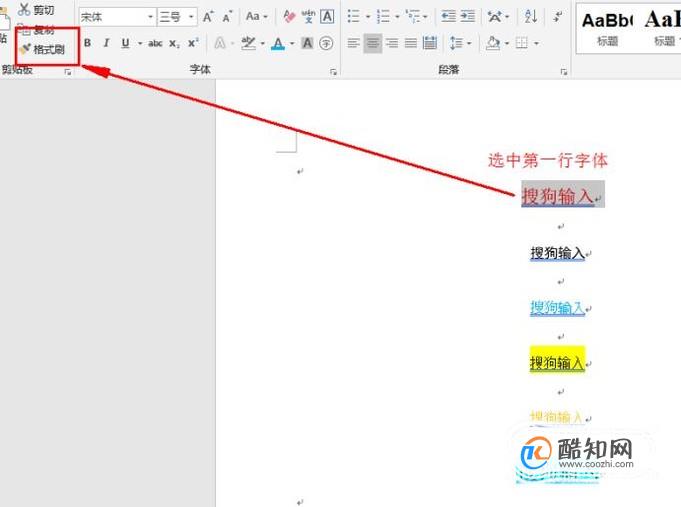Expand the bullet list style arrow
The image size is (681, 507).
(368, 17)
